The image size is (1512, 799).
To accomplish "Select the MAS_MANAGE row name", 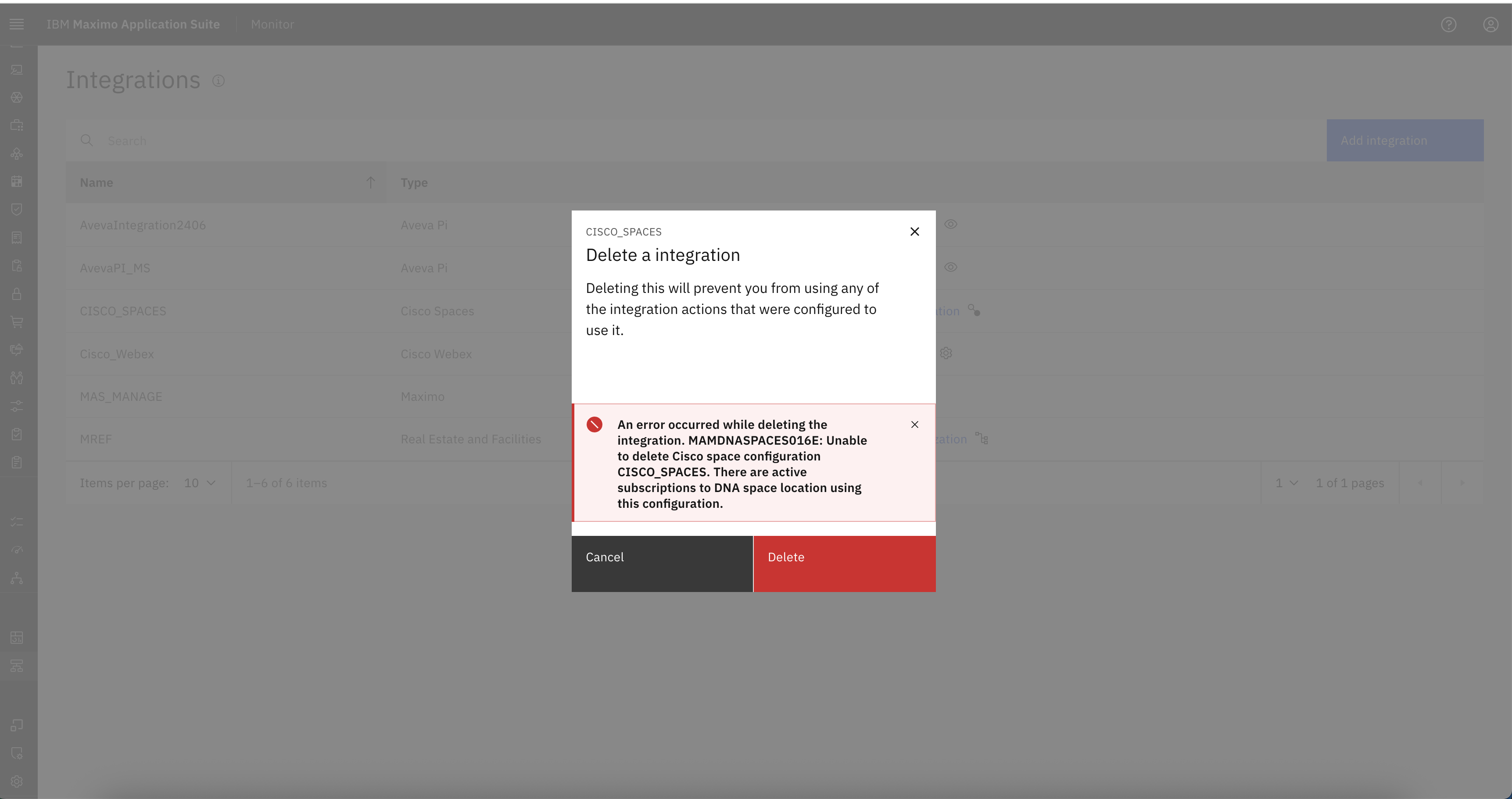I will [121, 396].
